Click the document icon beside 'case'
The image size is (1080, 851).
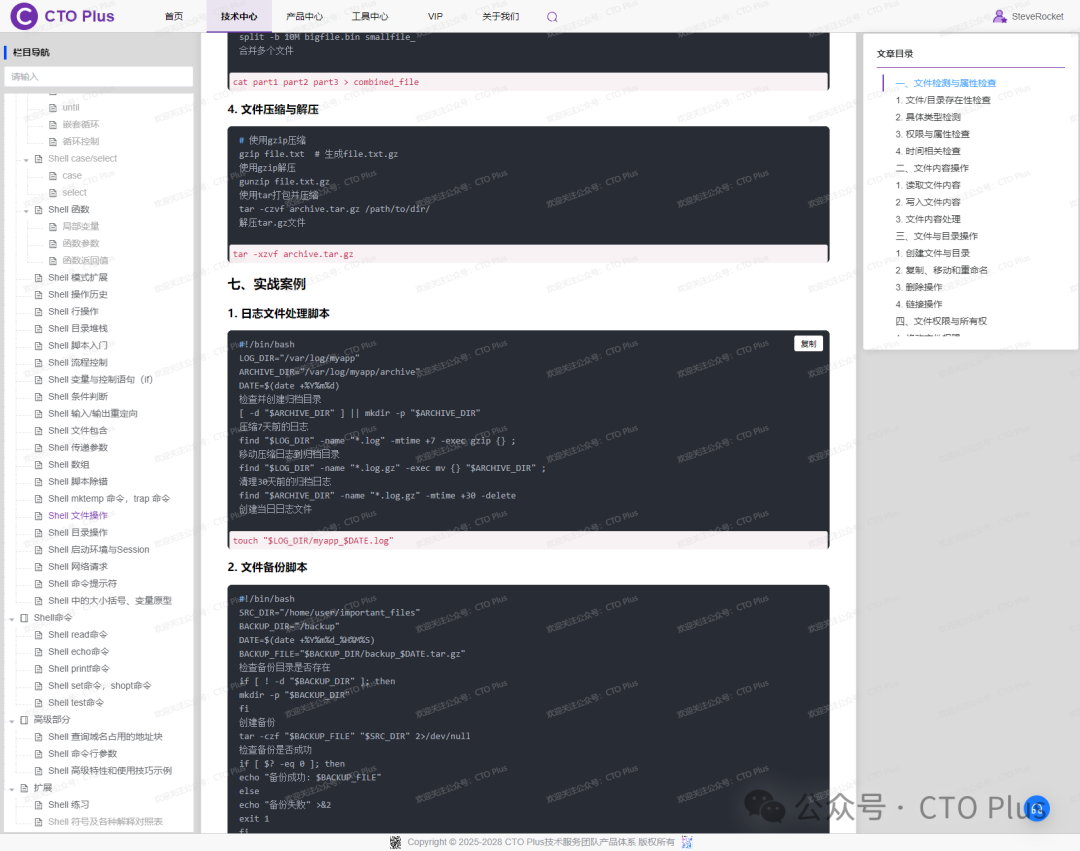[x=53, y=176]
